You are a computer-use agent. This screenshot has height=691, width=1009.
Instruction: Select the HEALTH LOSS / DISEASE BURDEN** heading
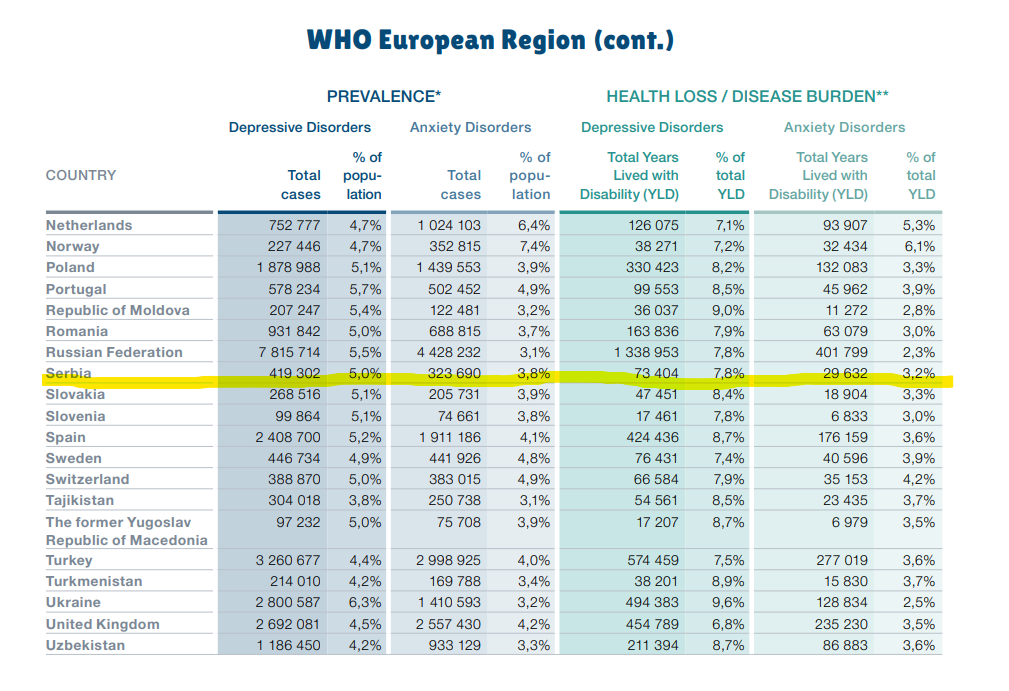[747, 97]
